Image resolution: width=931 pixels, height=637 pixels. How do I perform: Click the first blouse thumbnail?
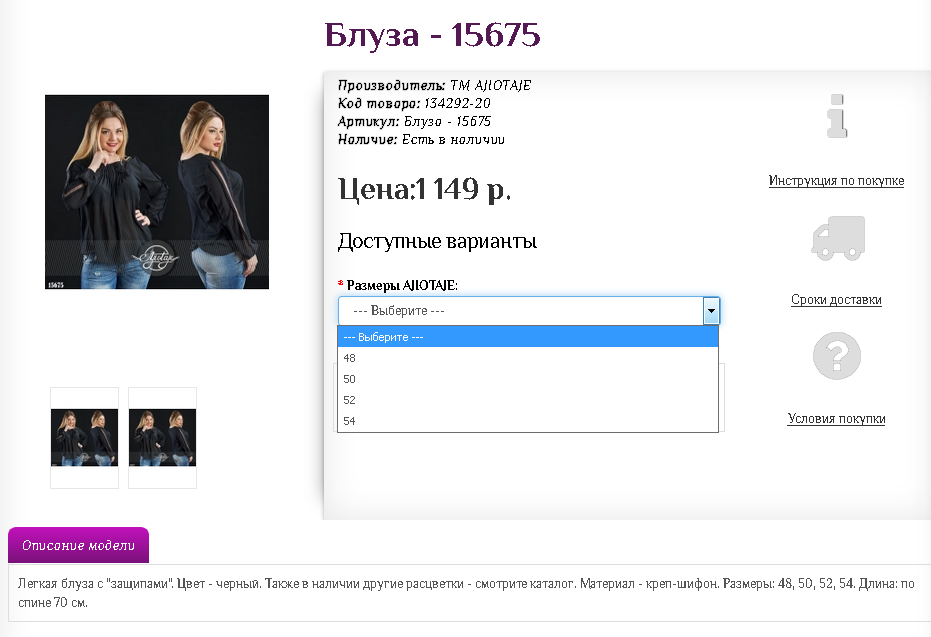(84, 437)
